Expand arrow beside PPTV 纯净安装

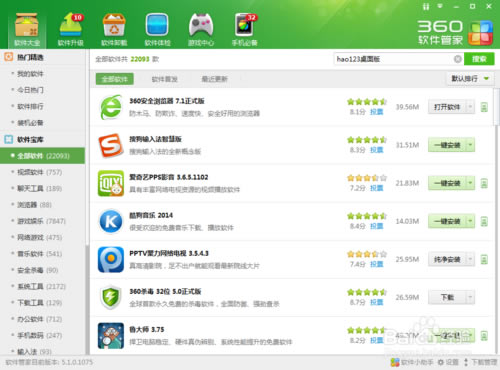pyautogui.click(x=470, y=259)
